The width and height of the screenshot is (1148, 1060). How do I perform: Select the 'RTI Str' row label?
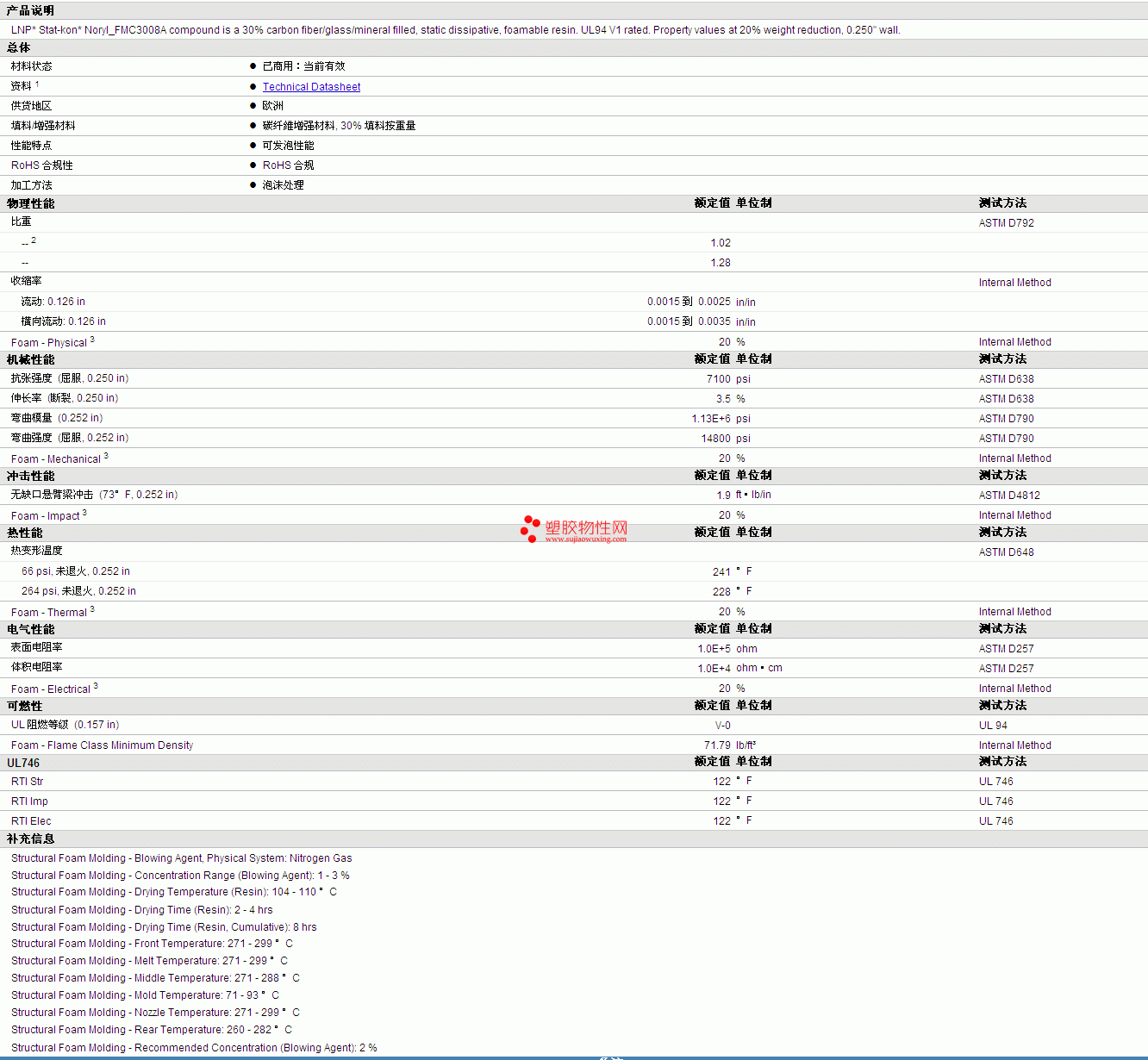coord(27,782)
